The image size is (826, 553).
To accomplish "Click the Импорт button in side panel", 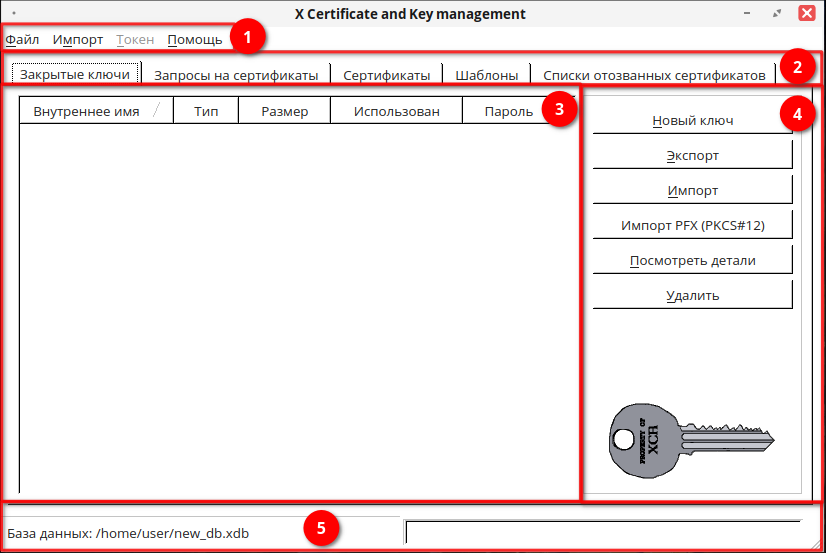I will 692,191.
